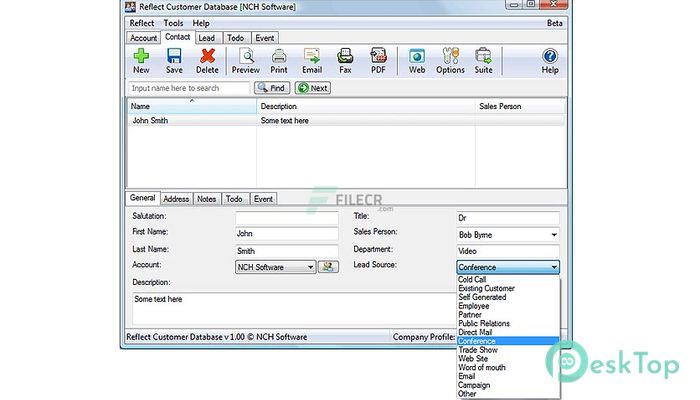Click the Print toolbar icon
Viewport: 700px width, 400px height.
(279, 61)
